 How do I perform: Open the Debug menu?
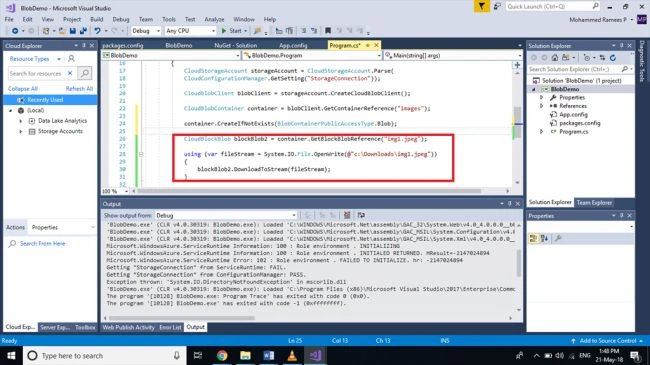pos(121,19)
